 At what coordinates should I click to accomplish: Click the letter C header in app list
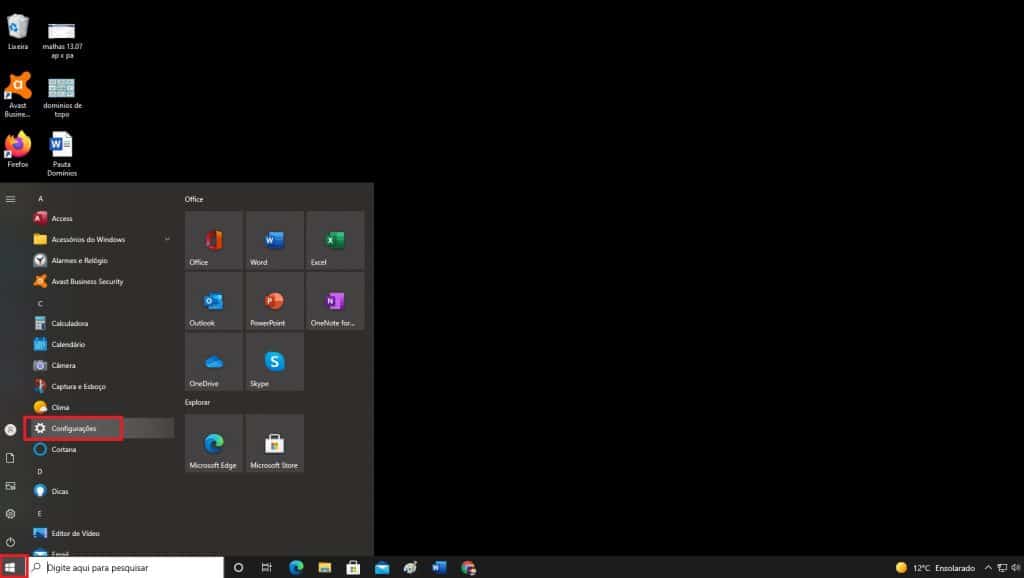(40, 304)
